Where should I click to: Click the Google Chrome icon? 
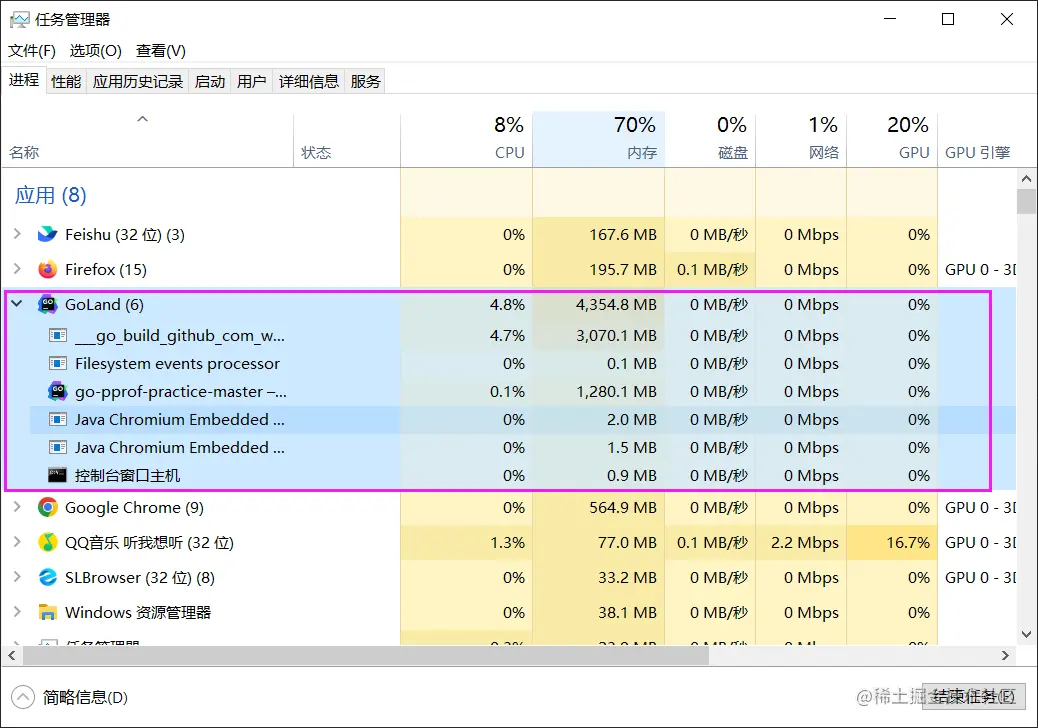[x=48, y=508]
